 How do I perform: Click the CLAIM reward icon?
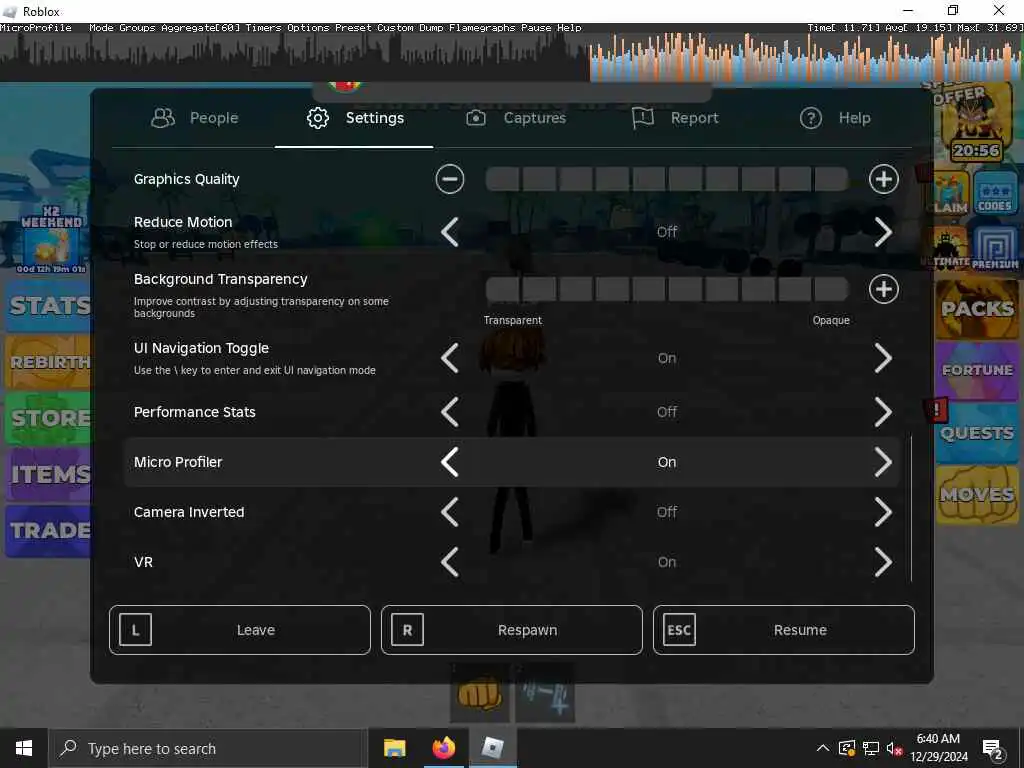[951, 194]
